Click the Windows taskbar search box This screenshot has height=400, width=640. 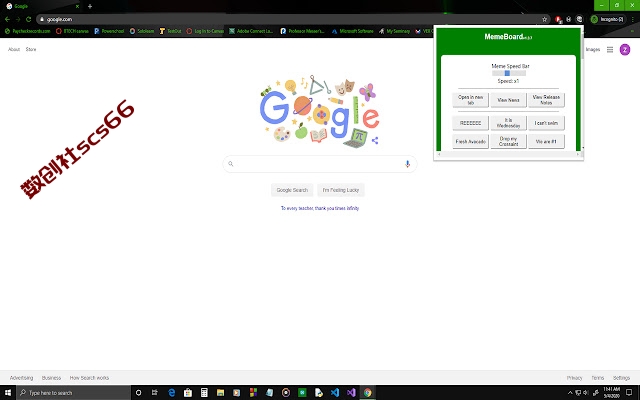(73, 393)
